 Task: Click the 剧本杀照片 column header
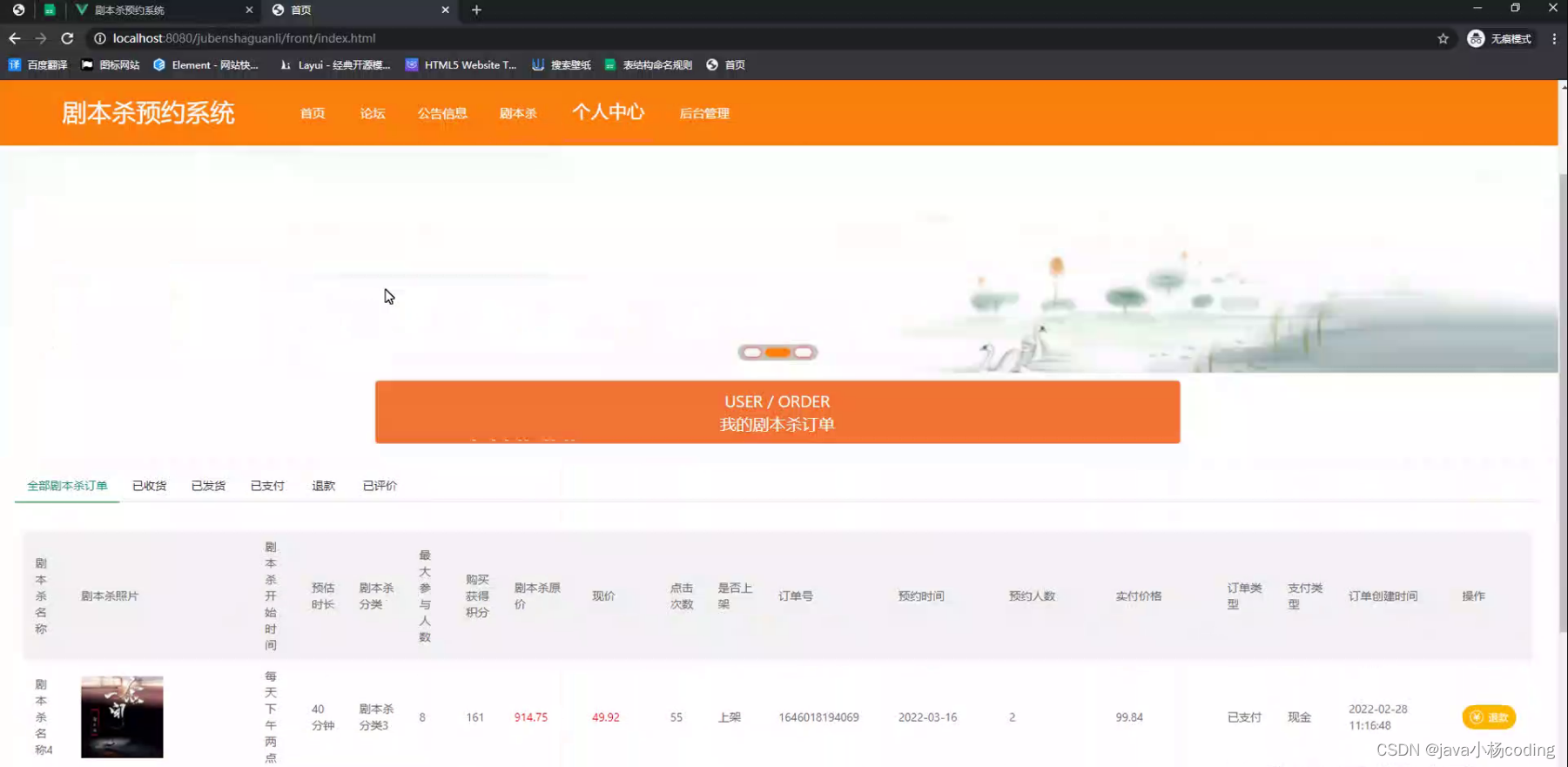coord(110,596)
